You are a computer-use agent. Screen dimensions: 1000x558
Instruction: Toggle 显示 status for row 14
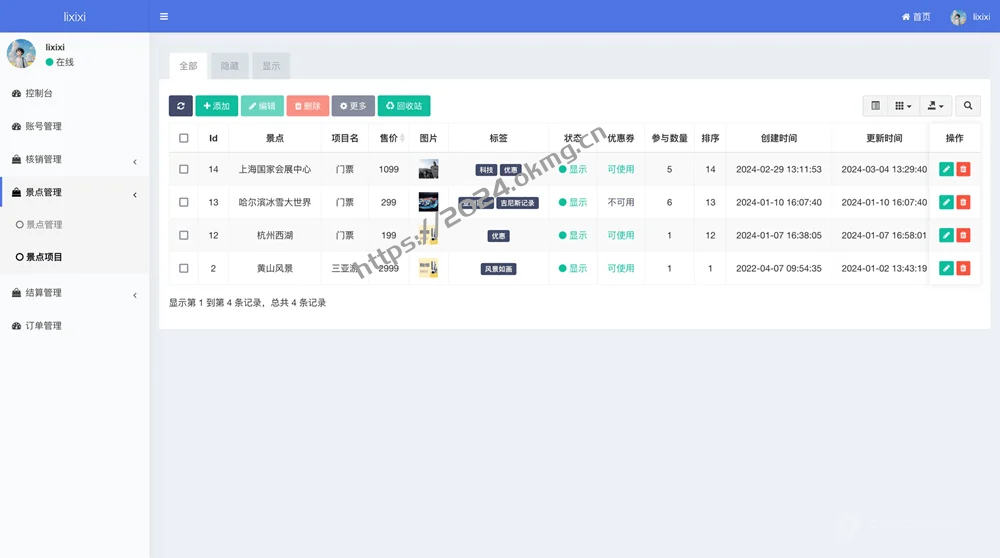click(573, 170)
